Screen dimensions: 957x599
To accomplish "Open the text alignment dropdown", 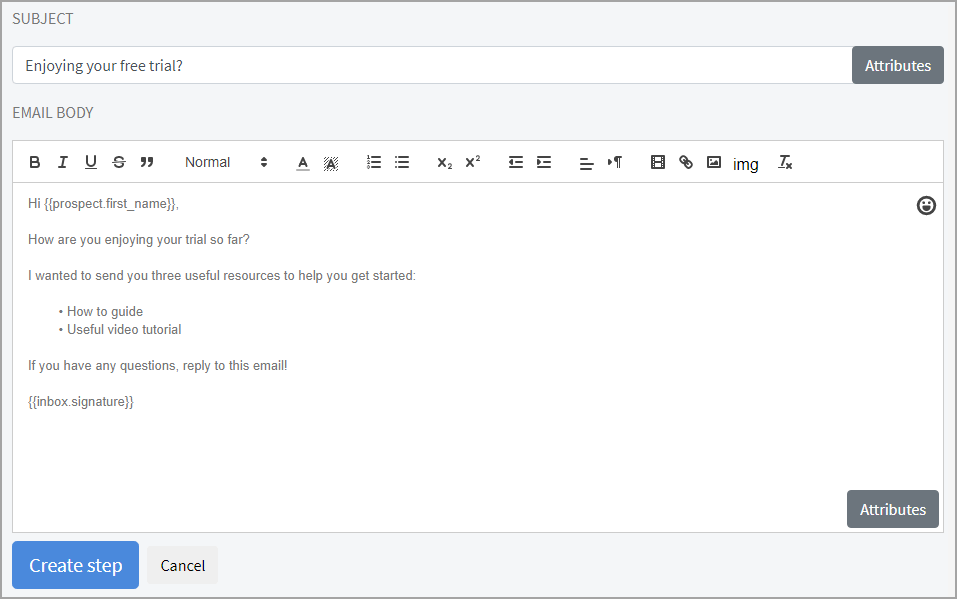I will pyautogui.click(x=587, y=163).
